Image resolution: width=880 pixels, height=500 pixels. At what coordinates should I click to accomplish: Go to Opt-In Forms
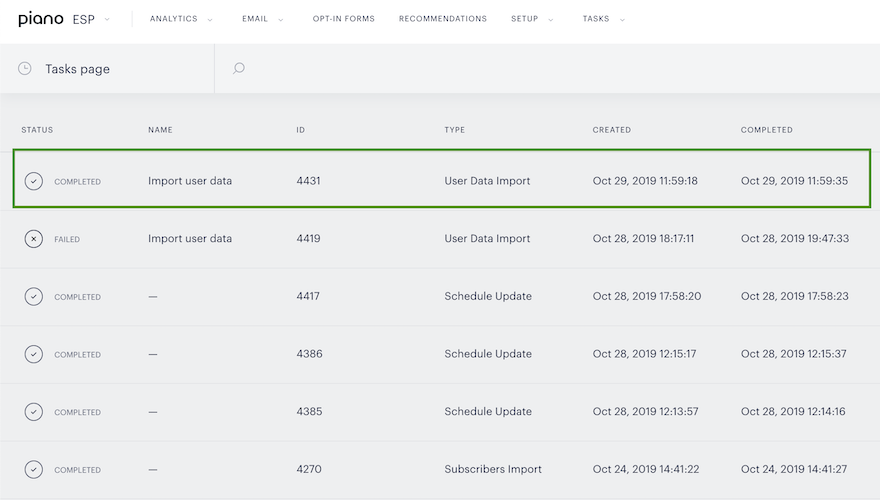(343, 19)
